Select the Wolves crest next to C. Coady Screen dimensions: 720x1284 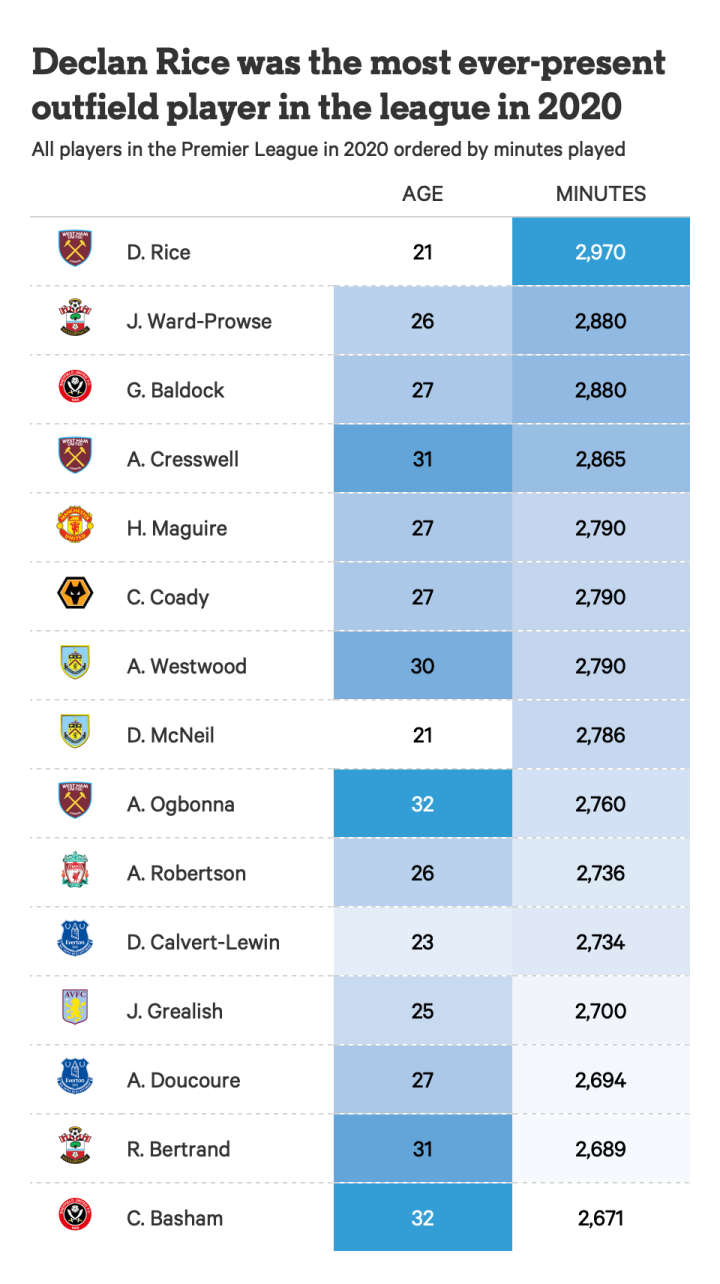point(75,595)
